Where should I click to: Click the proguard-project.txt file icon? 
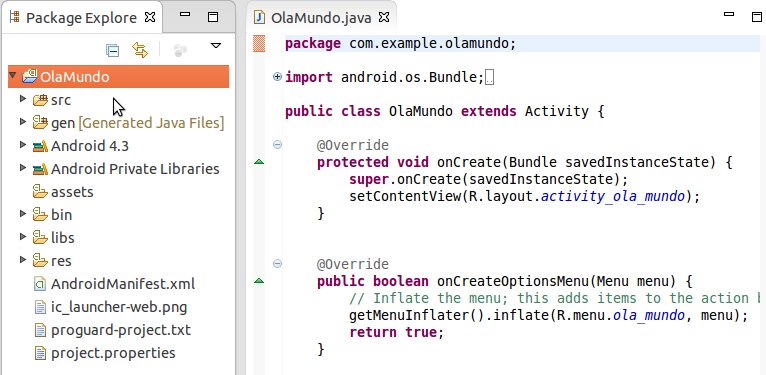click(41, 330)
